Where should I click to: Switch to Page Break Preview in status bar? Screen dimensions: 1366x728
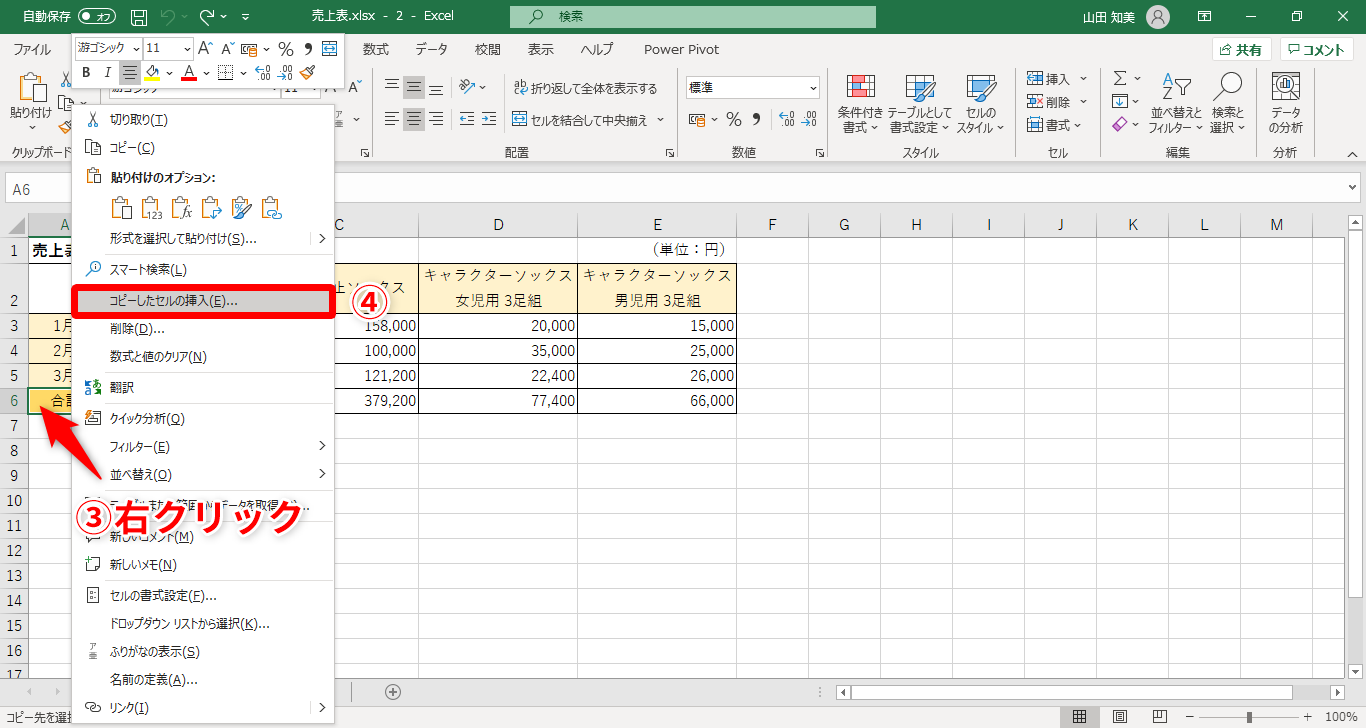pyautogui.click(x=1160, y=717)
